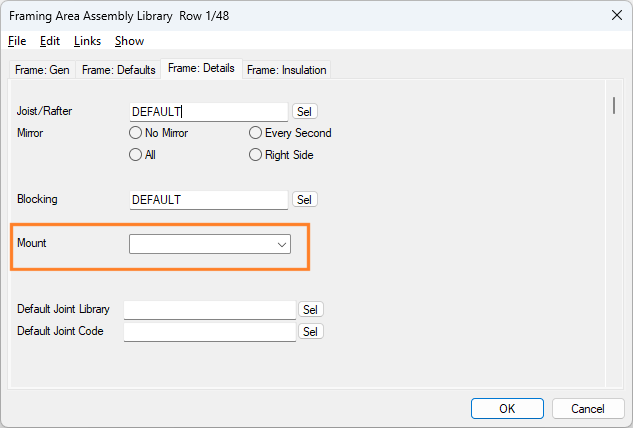Select the No Mirror radio option
This screenshot has height=428, width=633.
click(136, 133)
